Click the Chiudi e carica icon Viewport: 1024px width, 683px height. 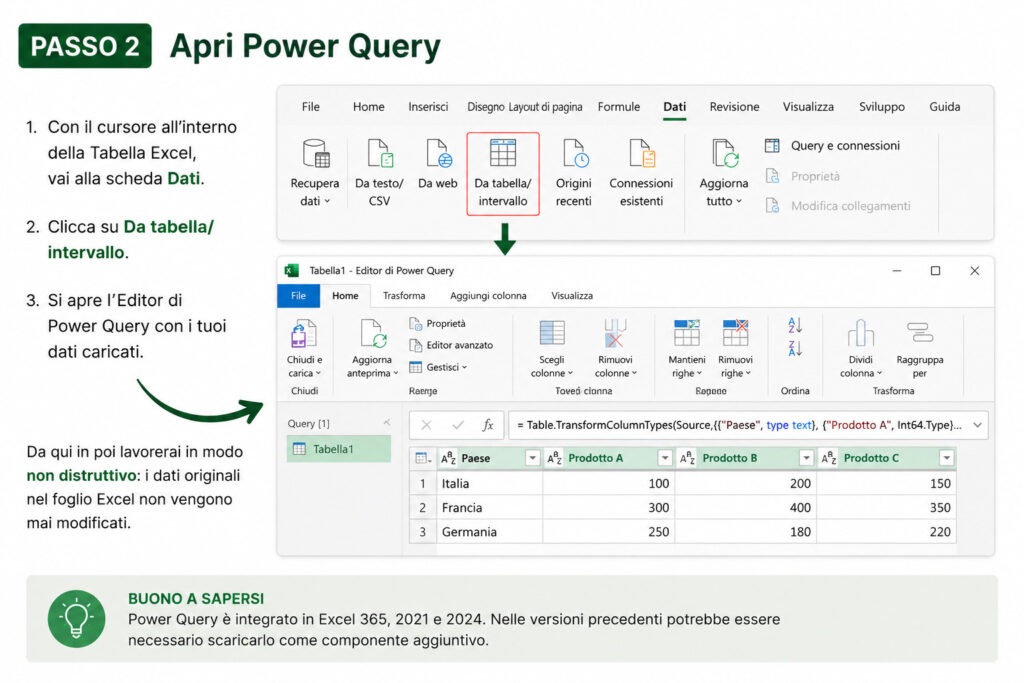pyautogui.click(x=304, y=334)
